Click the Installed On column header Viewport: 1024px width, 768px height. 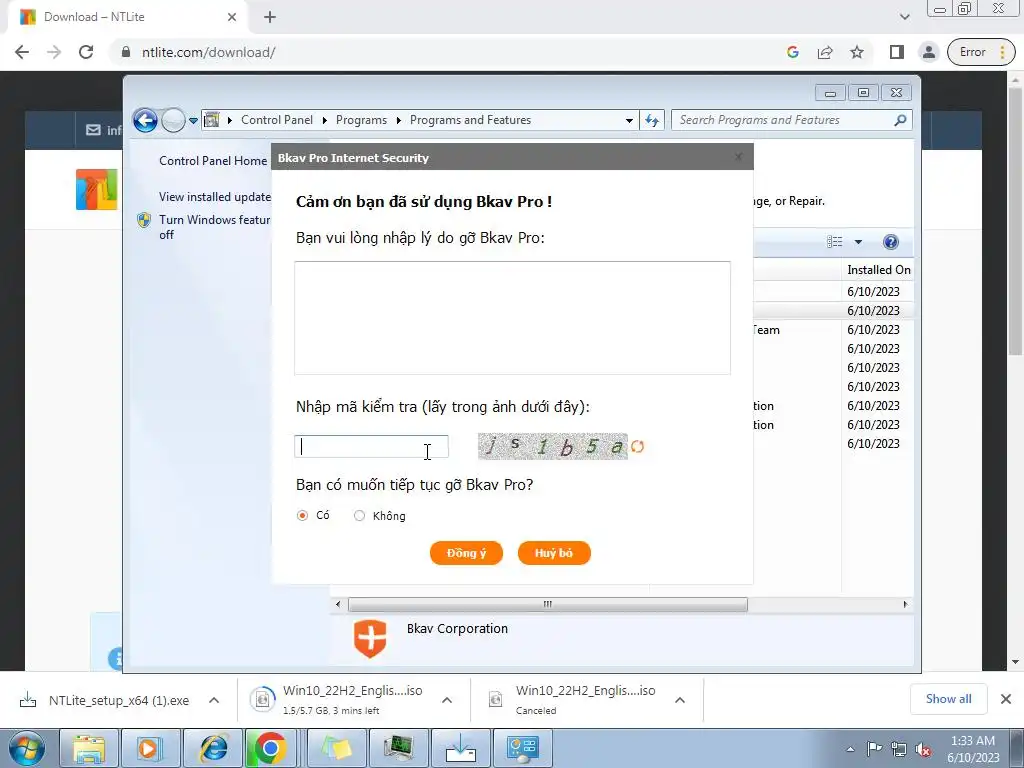pos(878,270)
